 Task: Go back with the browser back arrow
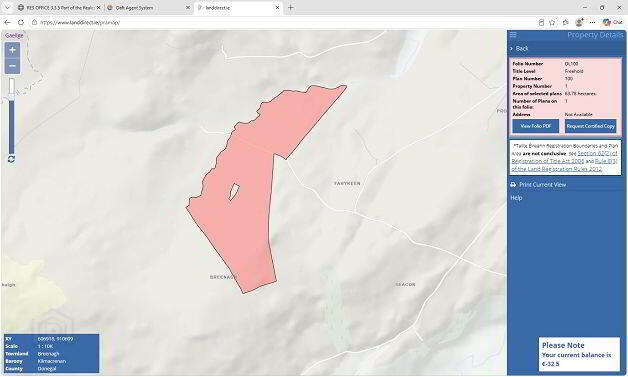(x=7, y=22)
